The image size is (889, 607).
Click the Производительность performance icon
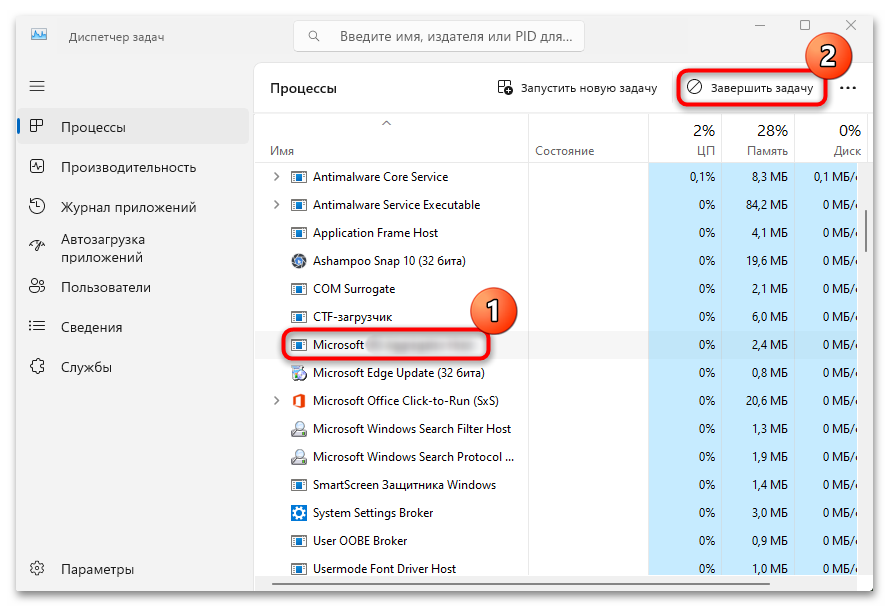[37, 167]
